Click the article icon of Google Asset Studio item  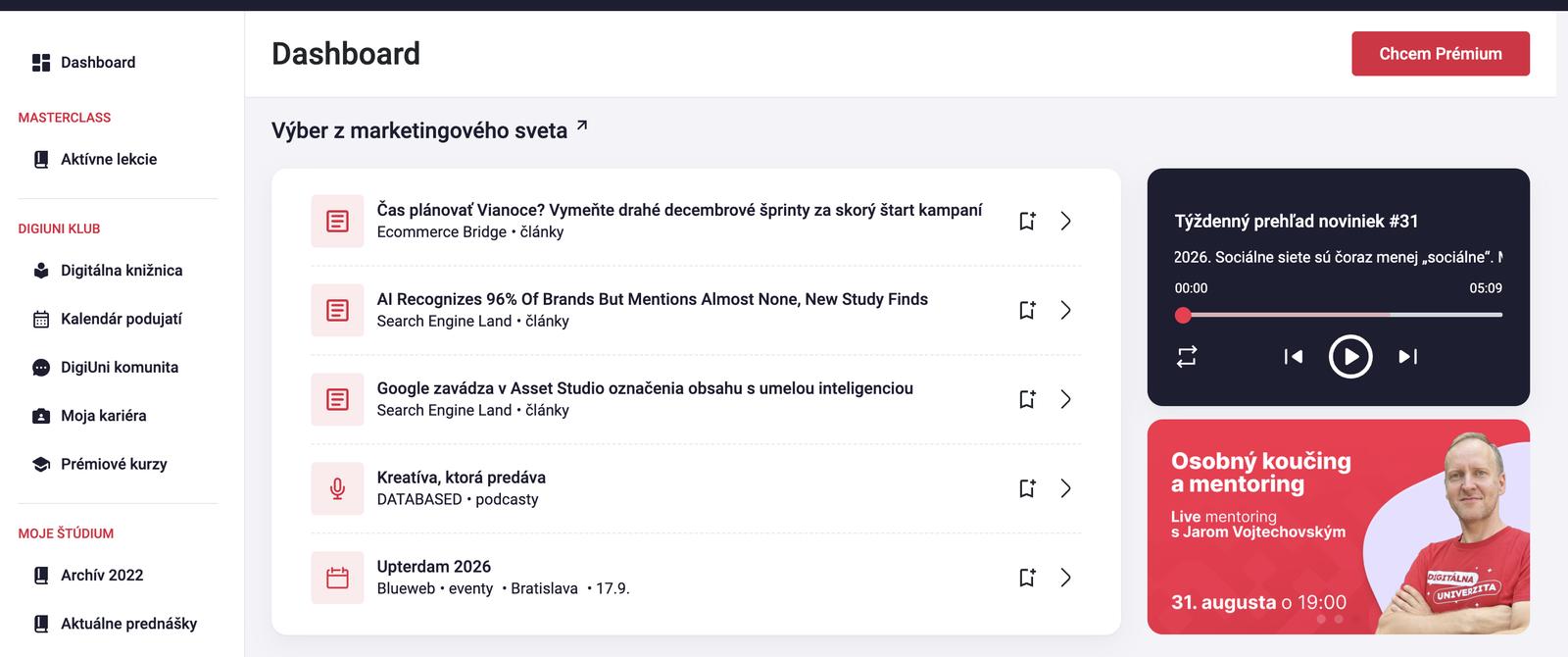coord(337,399)
